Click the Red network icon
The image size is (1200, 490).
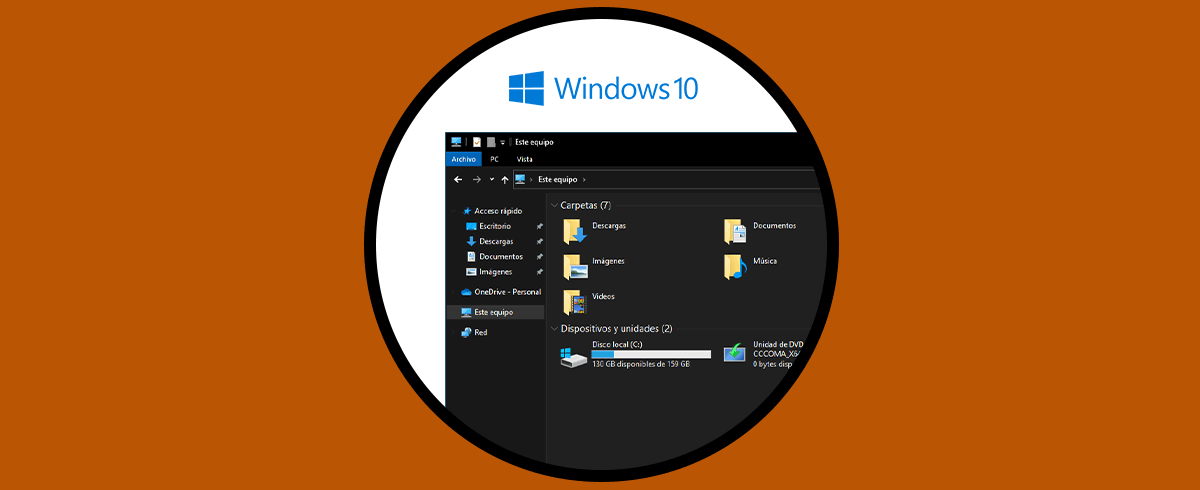pos(466,332)
